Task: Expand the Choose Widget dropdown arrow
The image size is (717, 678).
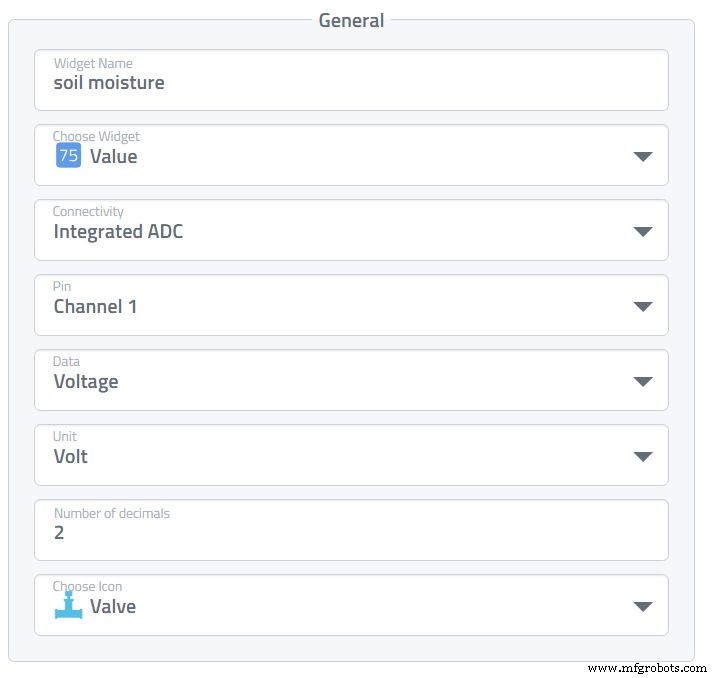Action: [643, 157]
